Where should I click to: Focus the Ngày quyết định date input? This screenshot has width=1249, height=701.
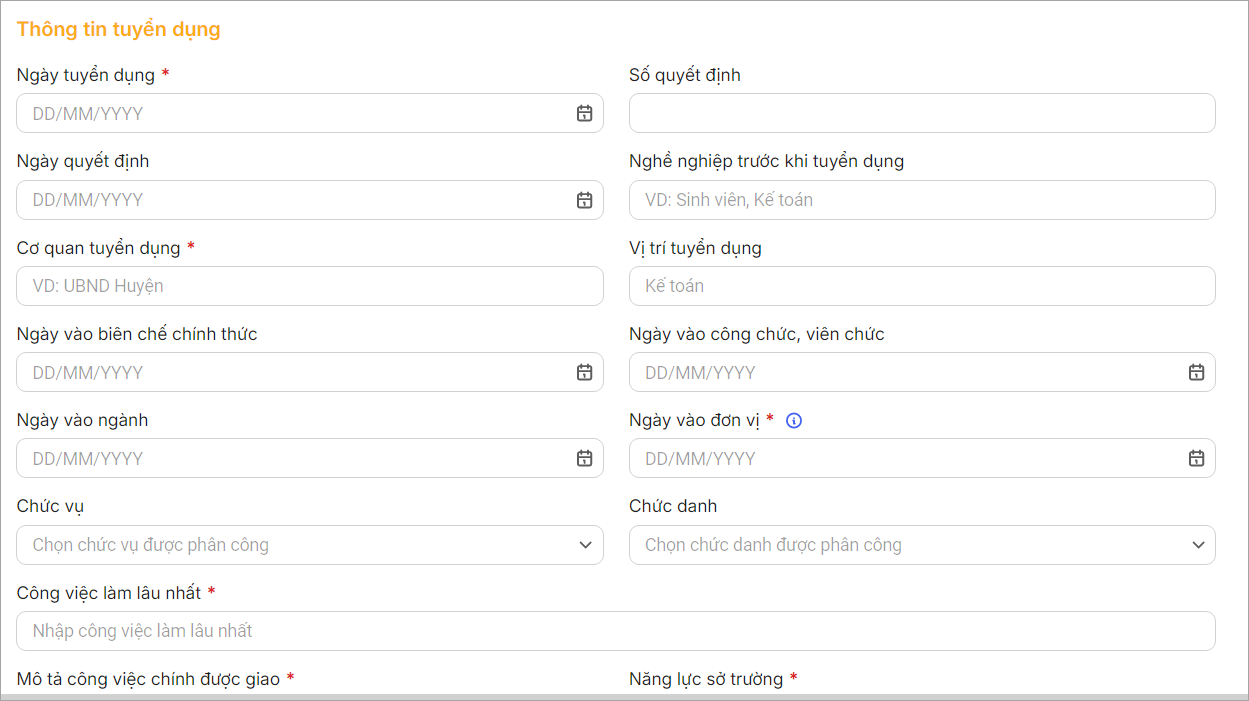click(x=290, y=200)
